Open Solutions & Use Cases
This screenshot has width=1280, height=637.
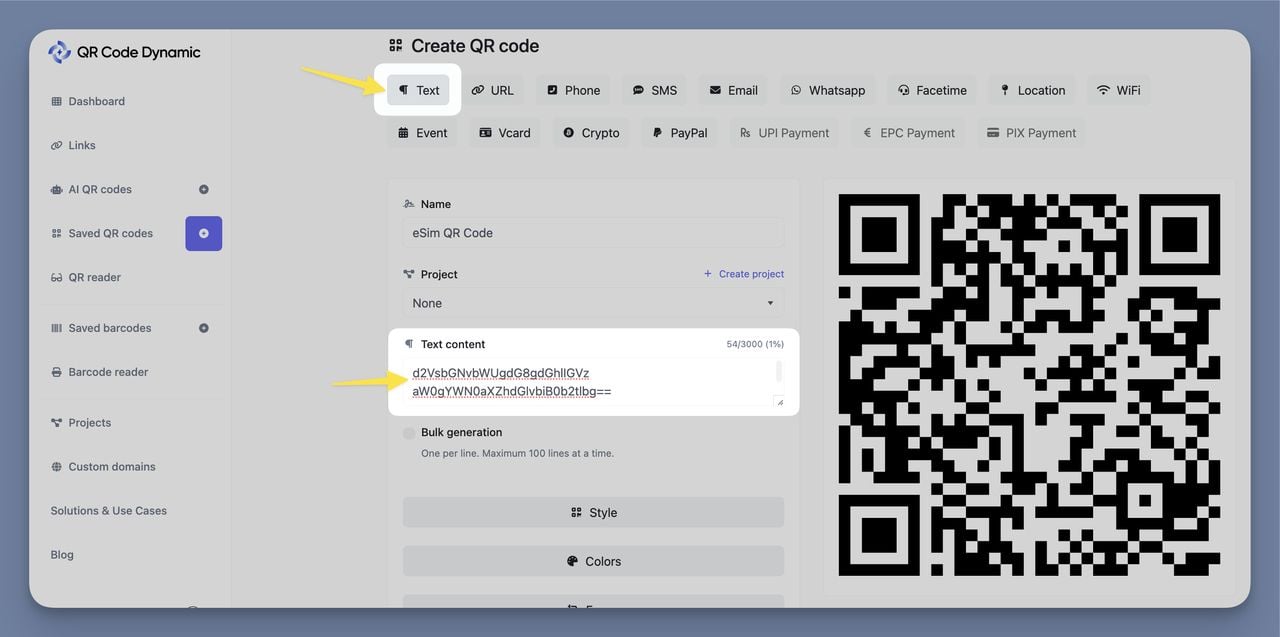109,511
